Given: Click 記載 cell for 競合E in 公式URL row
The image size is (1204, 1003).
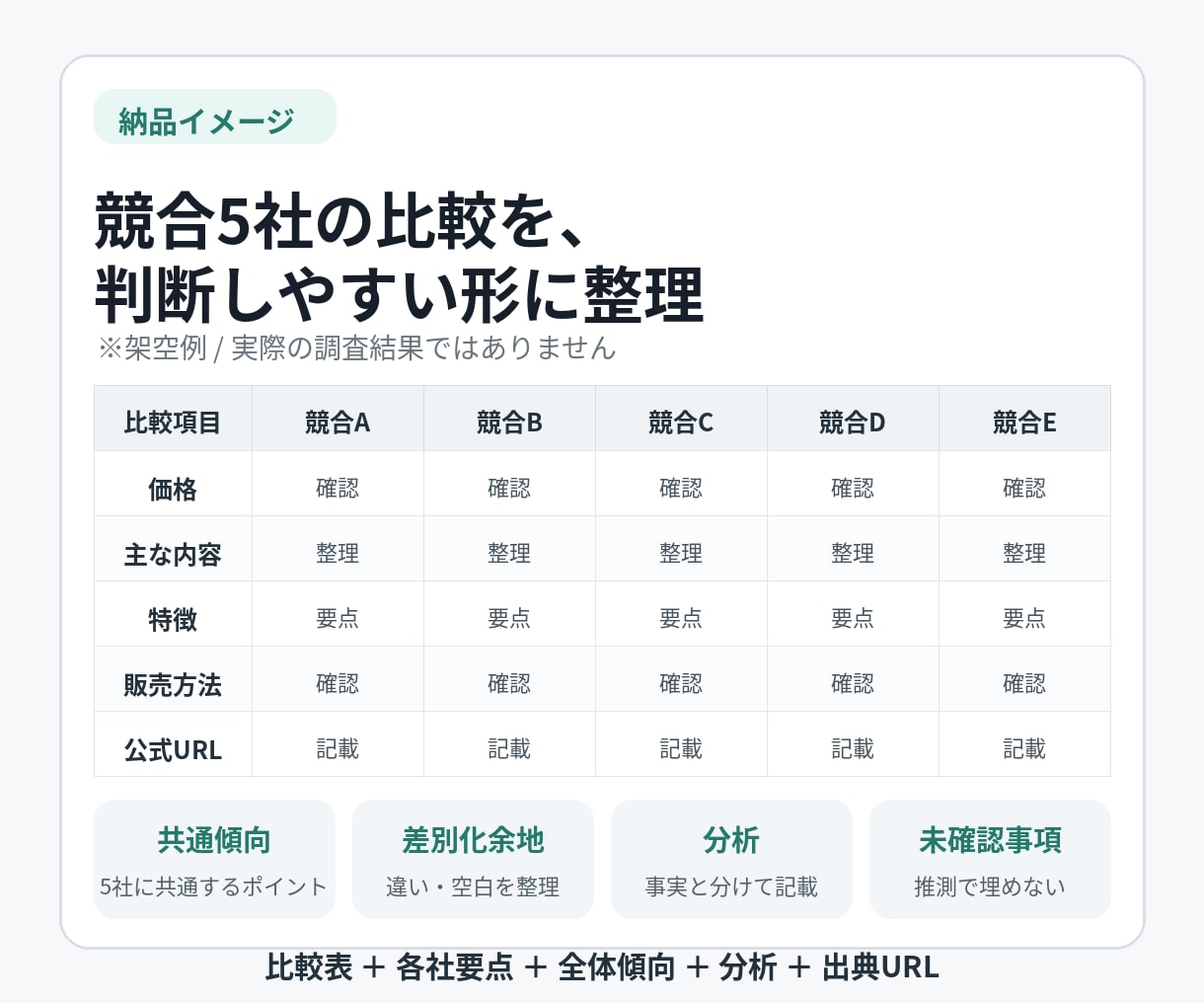Looking at the screenshot, I should [1024, 744].
